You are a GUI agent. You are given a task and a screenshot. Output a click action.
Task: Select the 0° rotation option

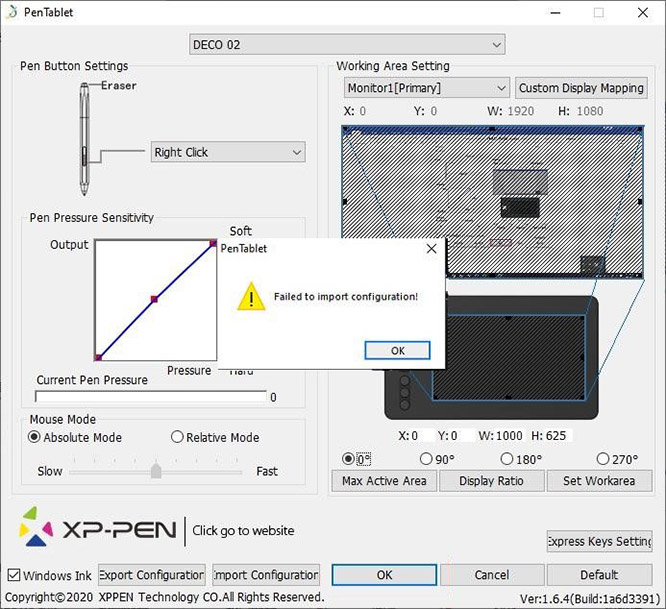tap(348, 459)
